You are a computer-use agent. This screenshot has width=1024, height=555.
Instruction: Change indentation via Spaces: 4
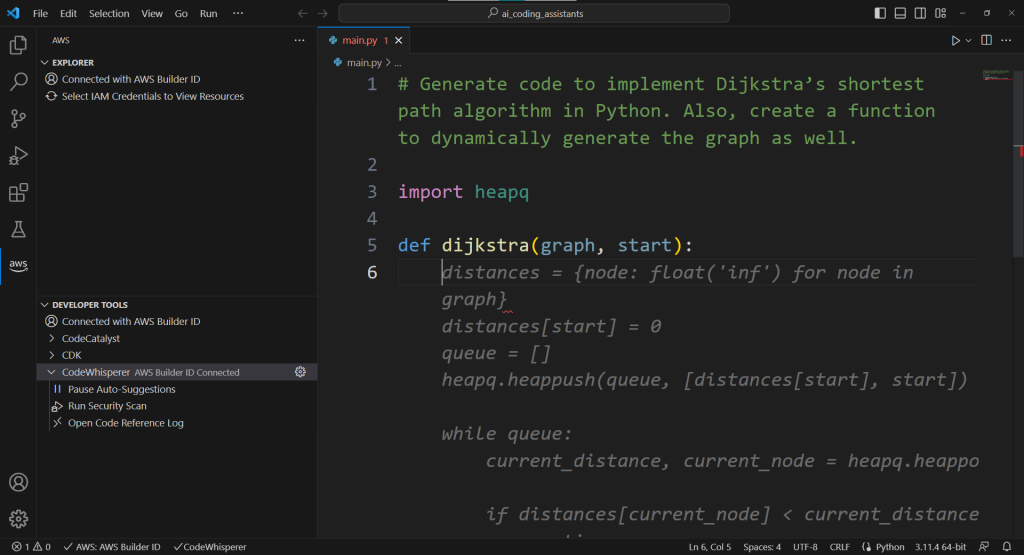tap(761, 547)
